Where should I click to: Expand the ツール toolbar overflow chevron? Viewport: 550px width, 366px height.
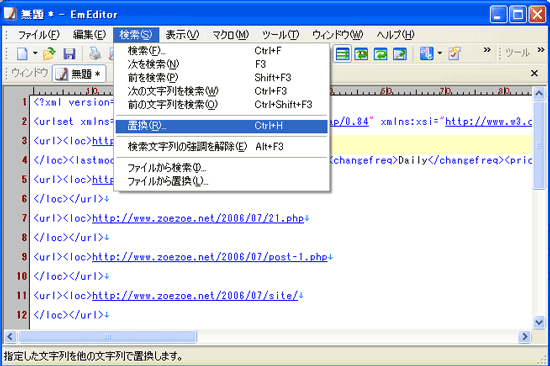[541, 50]
